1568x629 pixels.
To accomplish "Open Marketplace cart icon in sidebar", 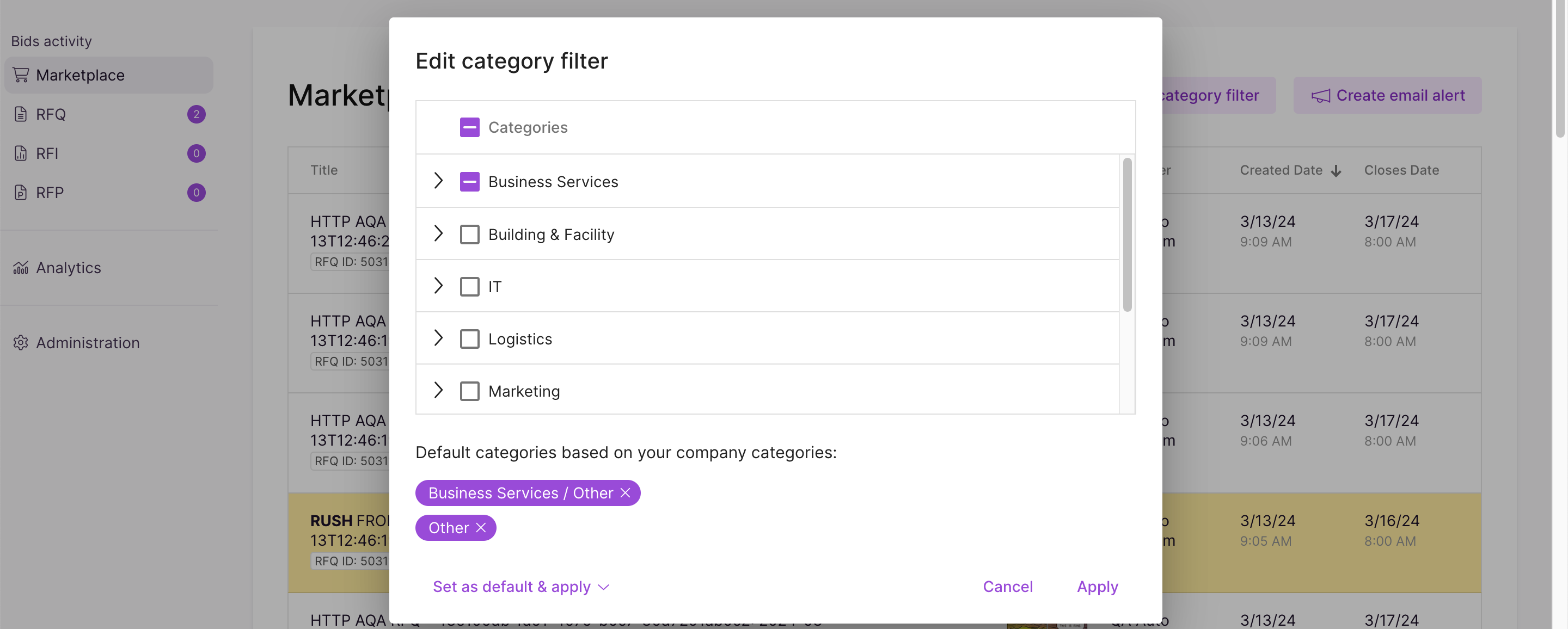I will (x=21, y=75).
